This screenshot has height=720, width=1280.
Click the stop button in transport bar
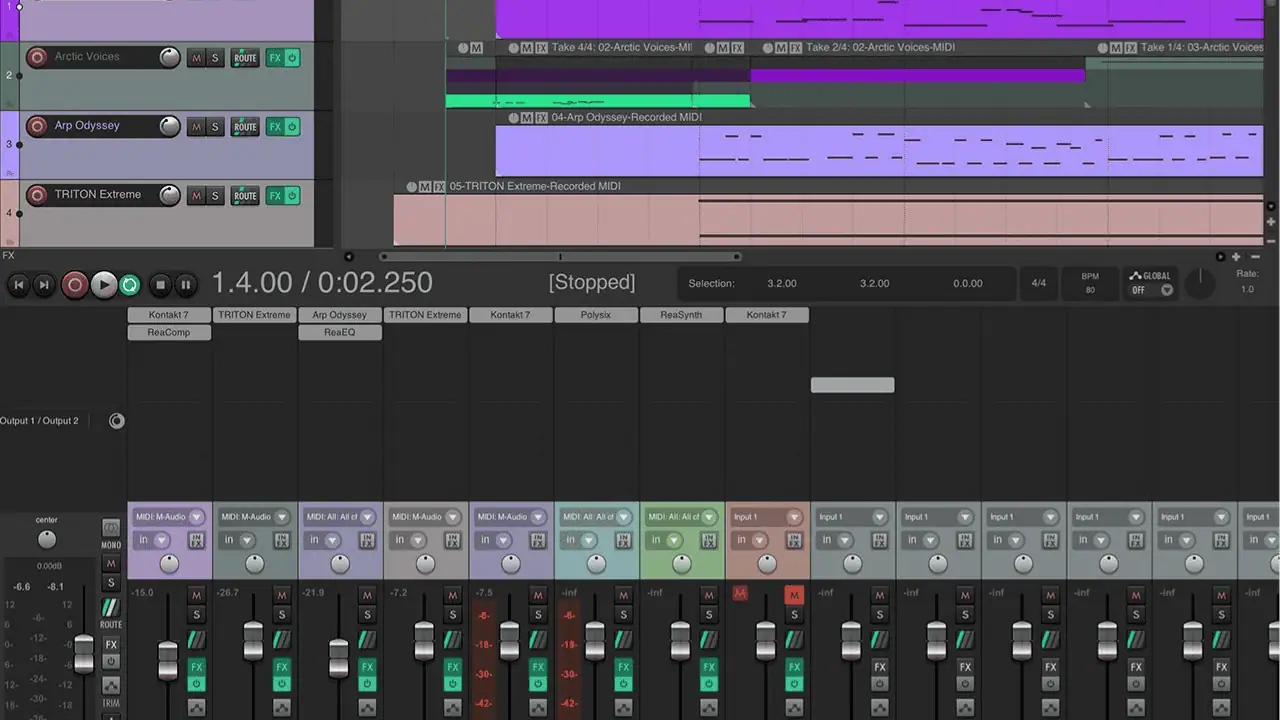point(160,285)
